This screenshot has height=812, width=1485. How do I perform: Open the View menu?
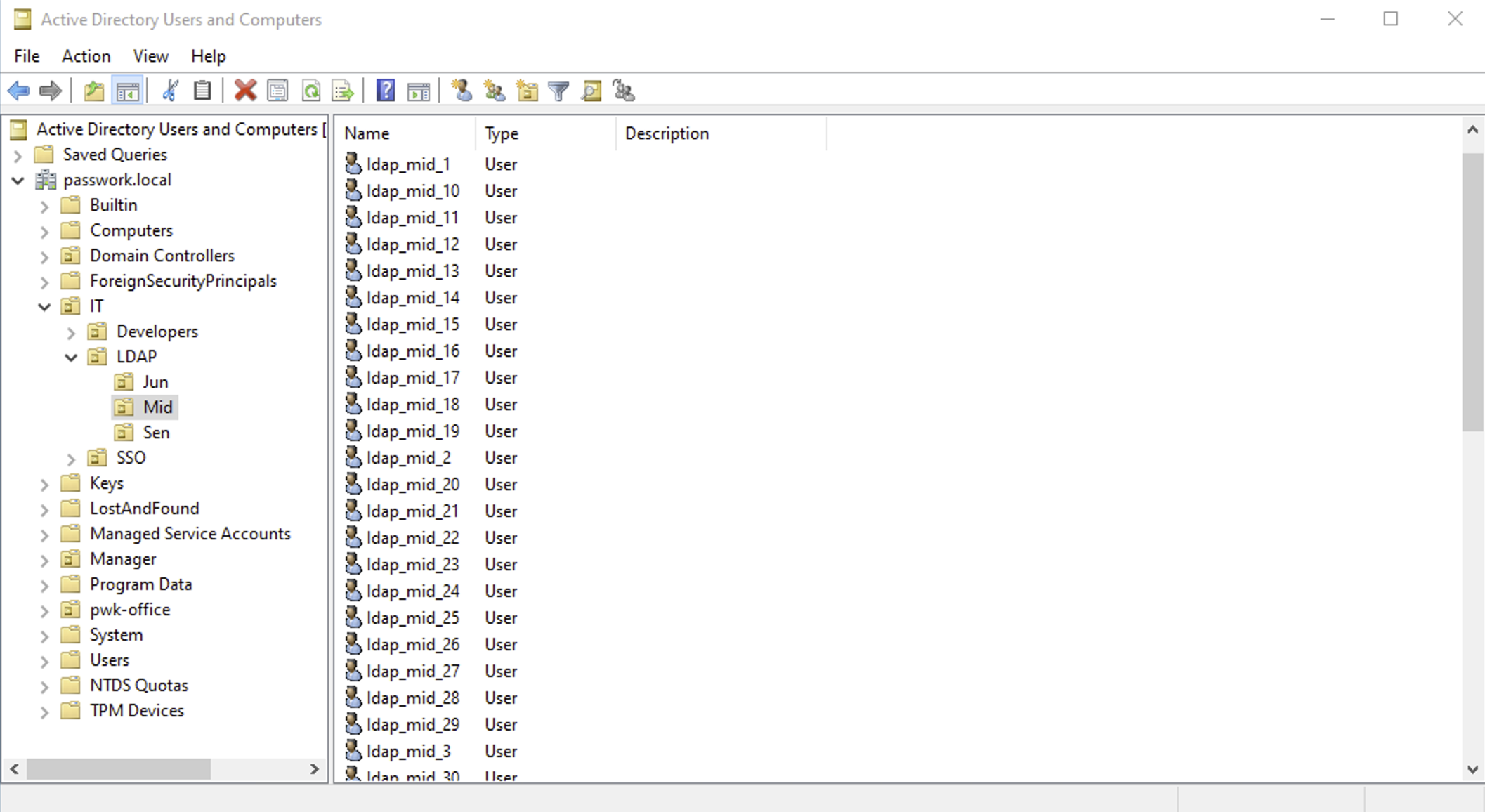[x=150, y=55]
